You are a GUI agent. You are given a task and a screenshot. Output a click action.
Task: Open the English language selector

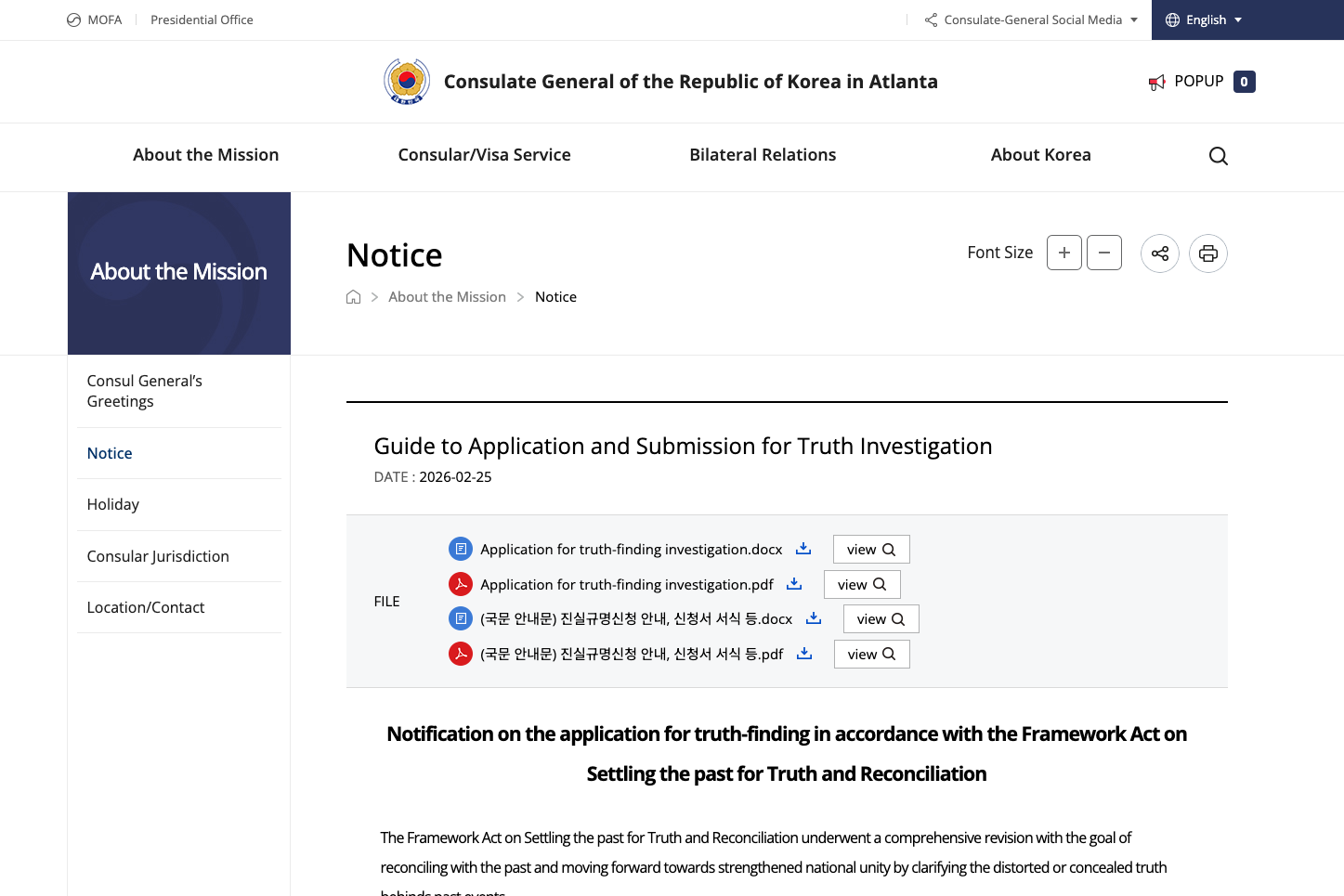1204,19
